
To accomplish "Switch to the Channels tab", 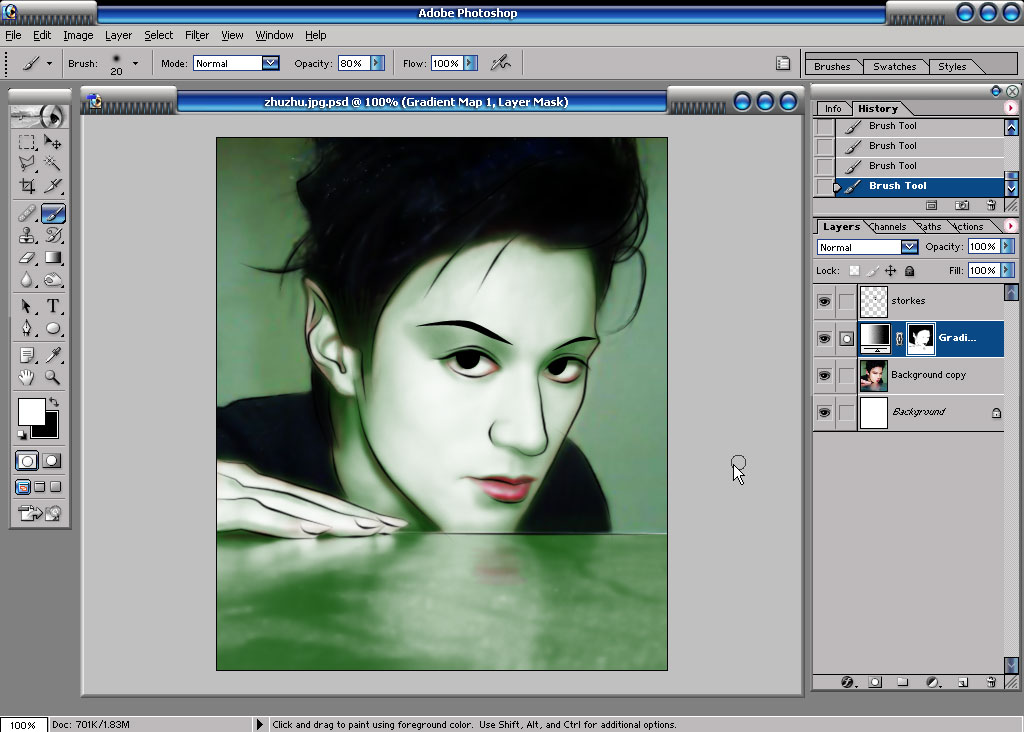I will click(x=888, y=227).
